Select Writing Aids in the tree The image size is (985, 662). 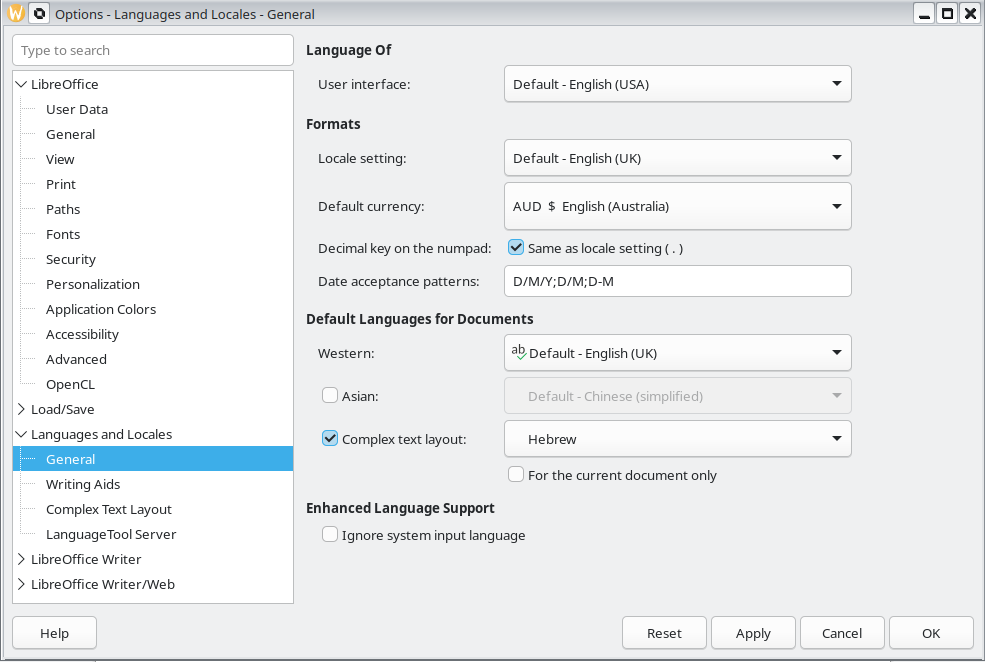click(83, 484)
